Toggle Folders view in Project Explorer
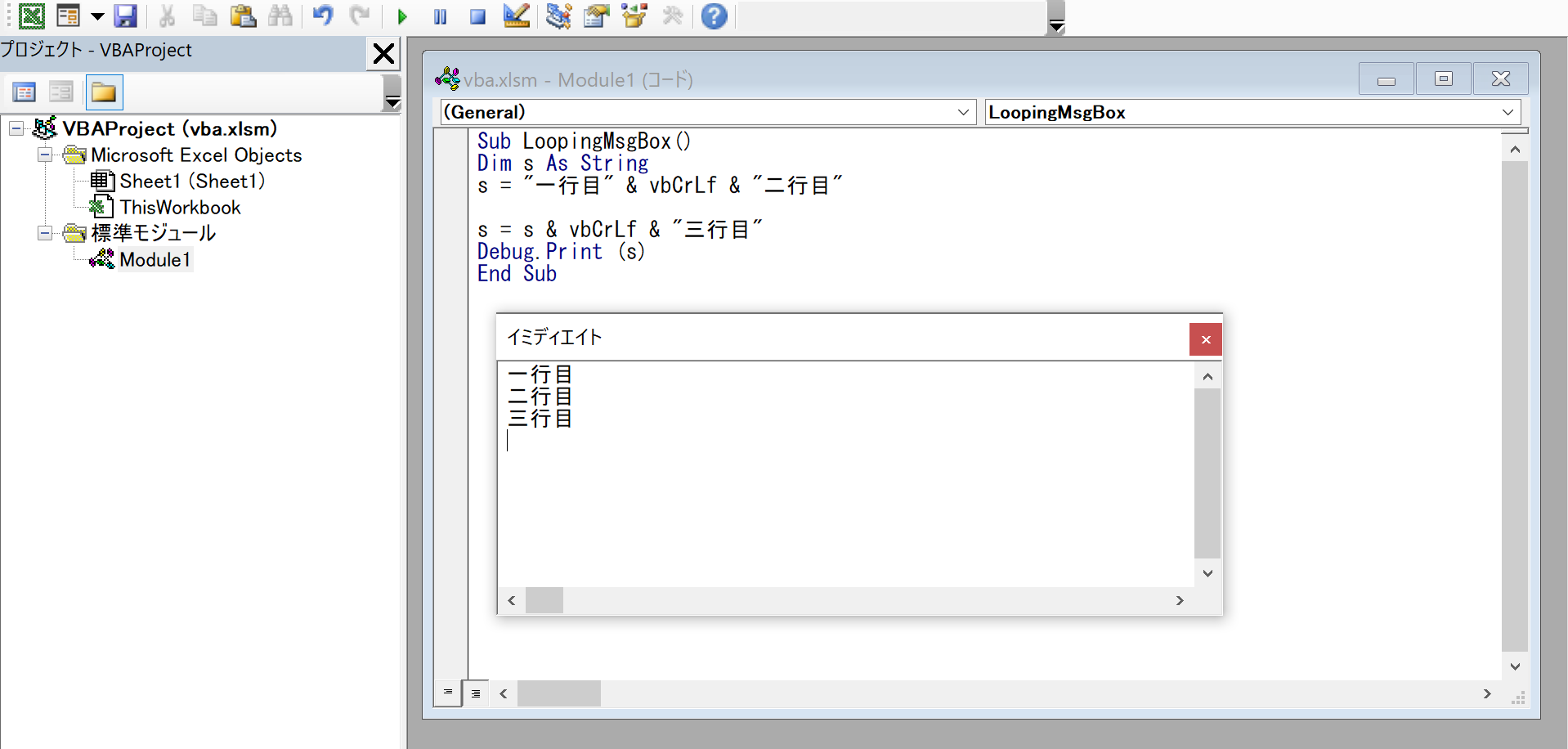This screenshot has width=1568, height=749. [x=104, y=92]
